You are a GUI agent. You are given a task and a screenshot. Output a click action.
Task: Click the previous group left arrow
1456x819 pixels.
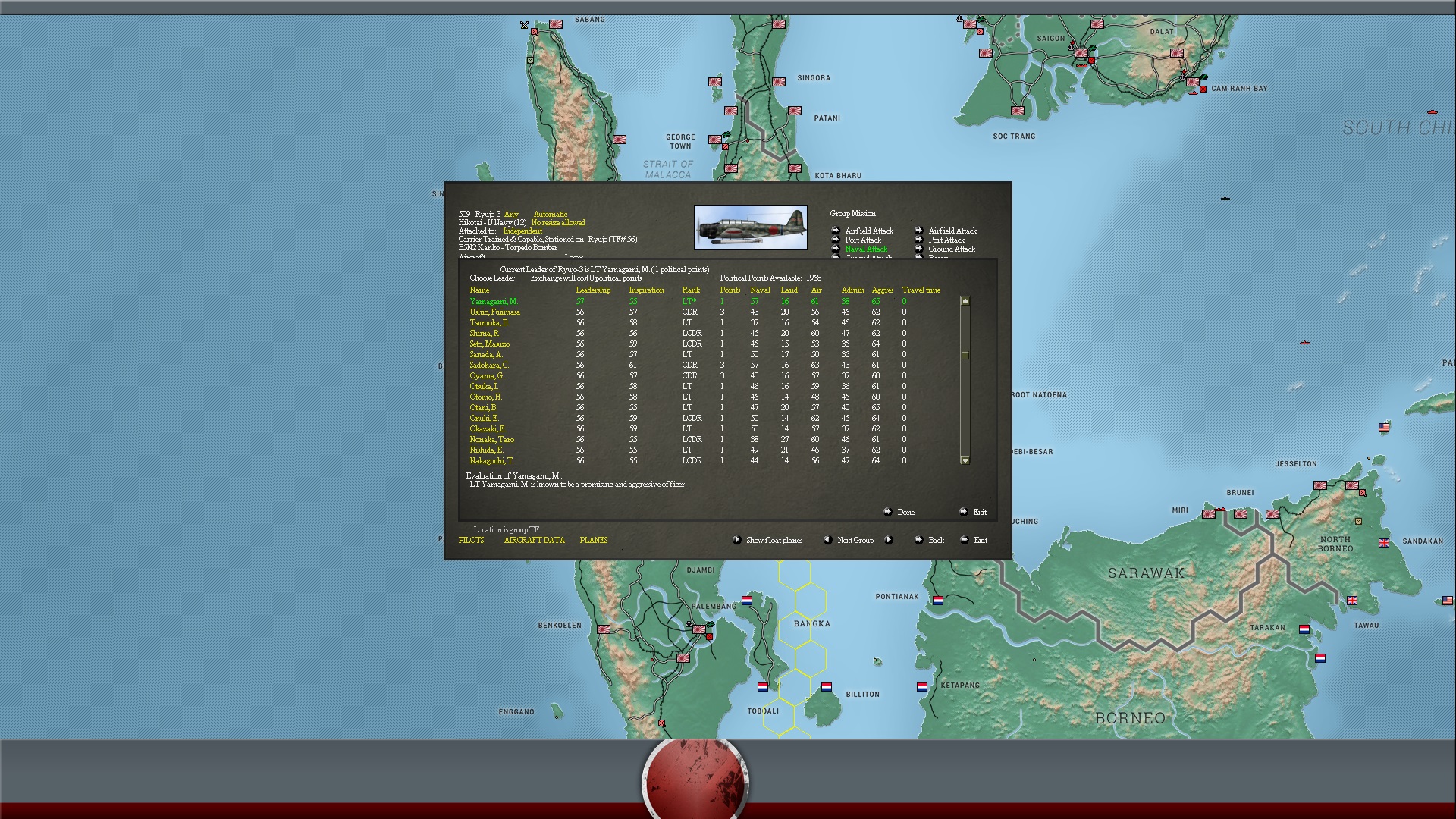827,540
